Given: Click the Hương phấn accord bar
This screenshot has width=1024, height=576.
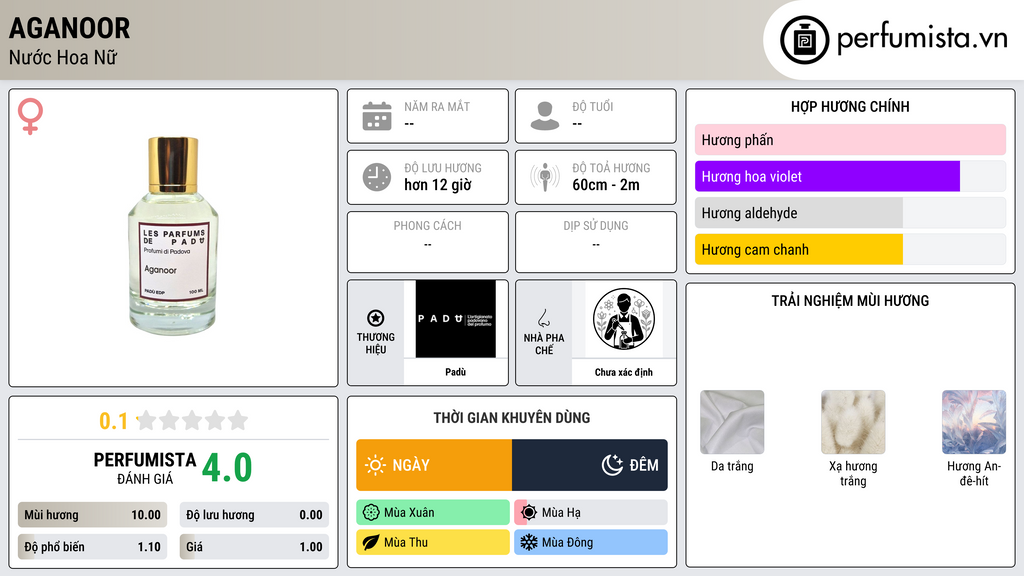Looking at the screenshot, I should (850, 140).
